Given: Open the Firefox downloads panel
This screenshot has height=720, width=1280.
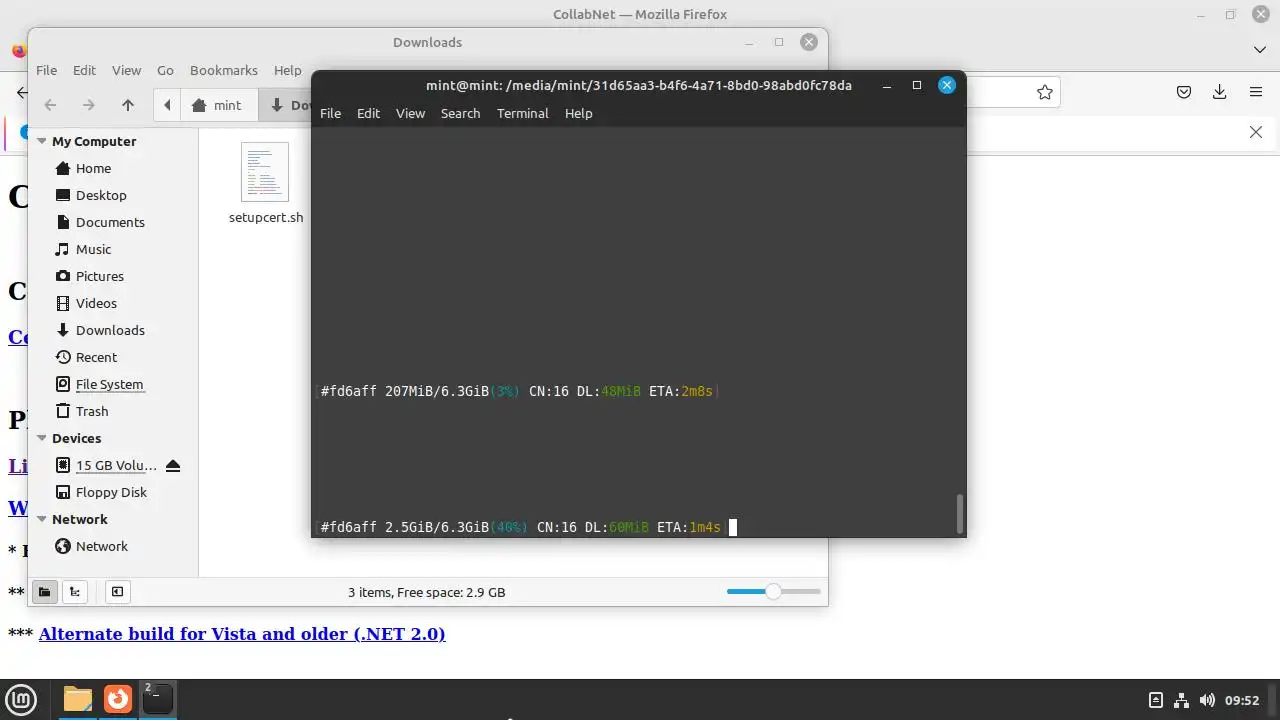Looking at the screenshot, I should pos(1219,92).
